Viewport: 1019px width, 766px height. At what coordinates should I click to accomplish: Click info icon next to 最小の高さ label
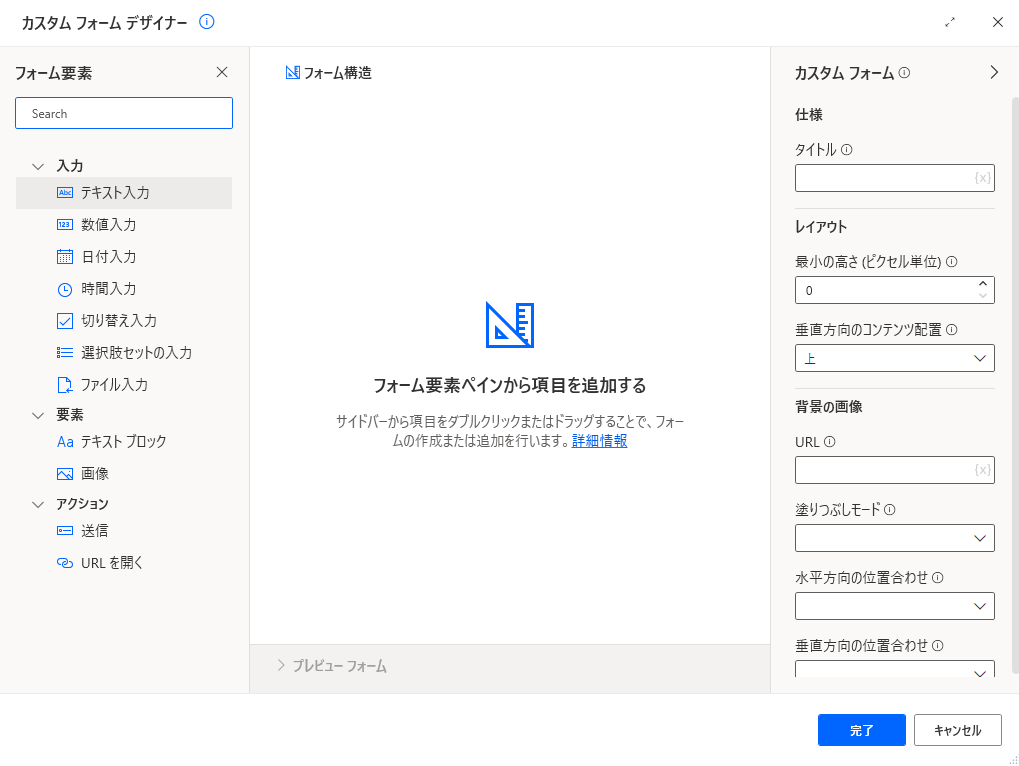951,262
